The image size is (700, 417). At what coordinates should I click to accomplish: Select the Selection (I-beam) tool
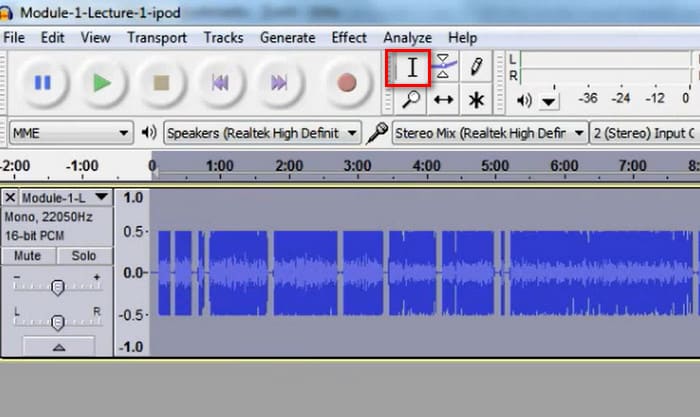point(411,68)
